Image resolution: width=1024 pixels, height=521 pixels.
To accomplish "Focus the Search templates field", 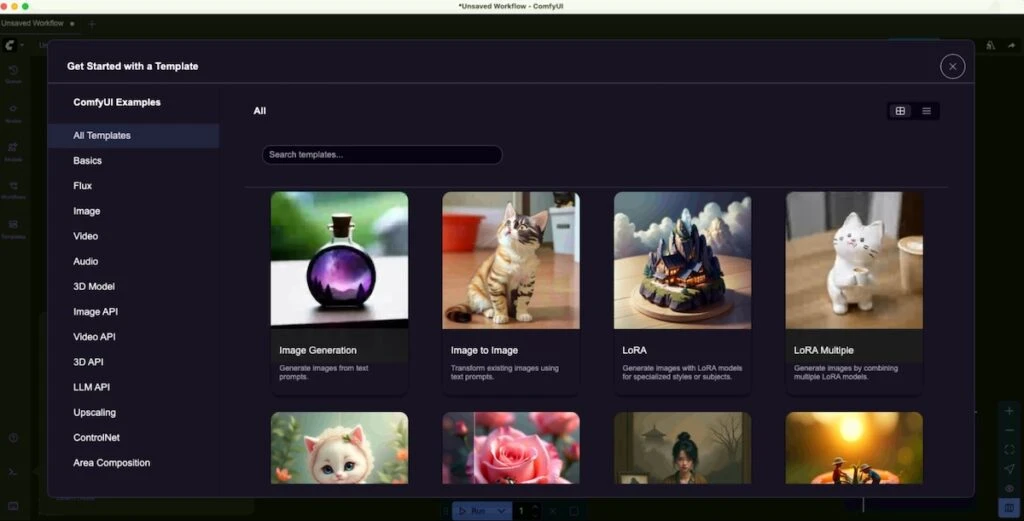I will 382,155.
